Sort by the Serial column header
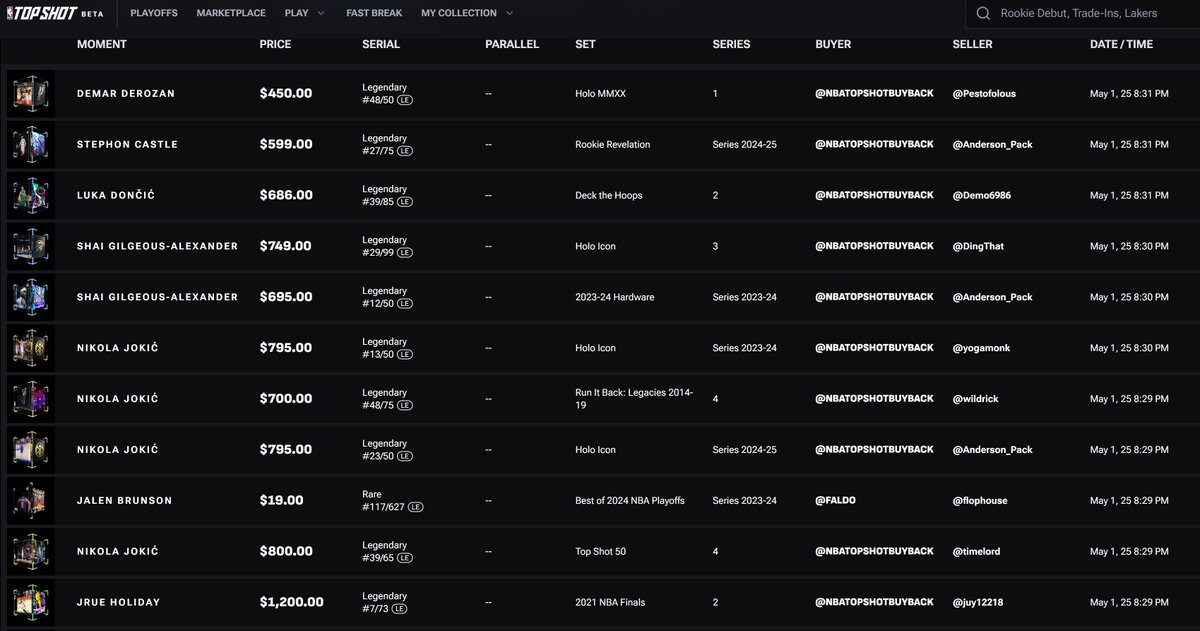 point(381,44)
